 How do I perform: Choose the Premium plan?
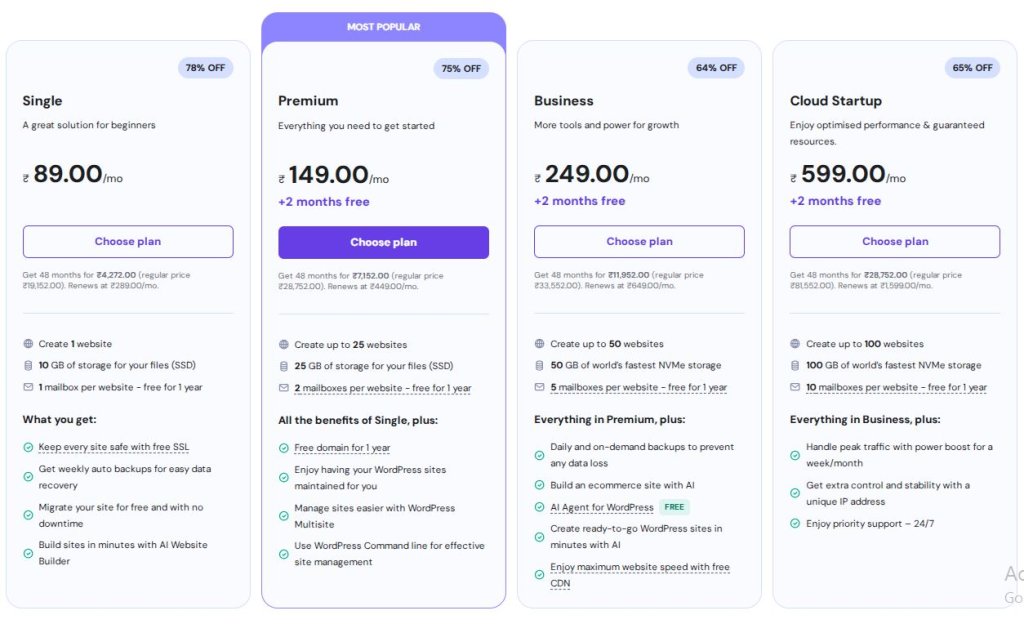(x=383, y=242)
